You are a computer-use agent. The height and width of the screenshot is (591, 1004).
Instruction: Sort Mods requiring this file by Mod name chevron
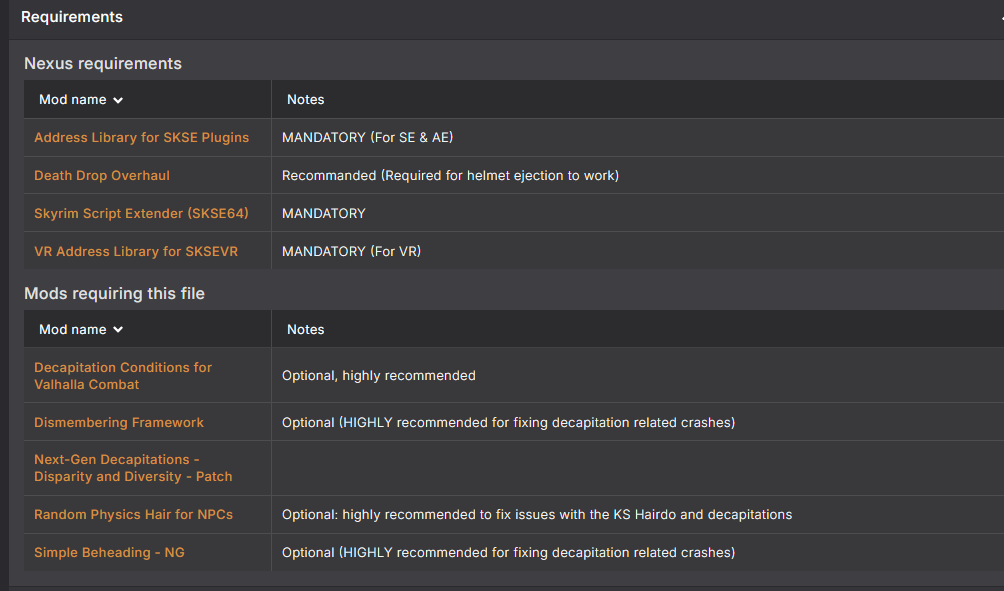pos(118,330)
